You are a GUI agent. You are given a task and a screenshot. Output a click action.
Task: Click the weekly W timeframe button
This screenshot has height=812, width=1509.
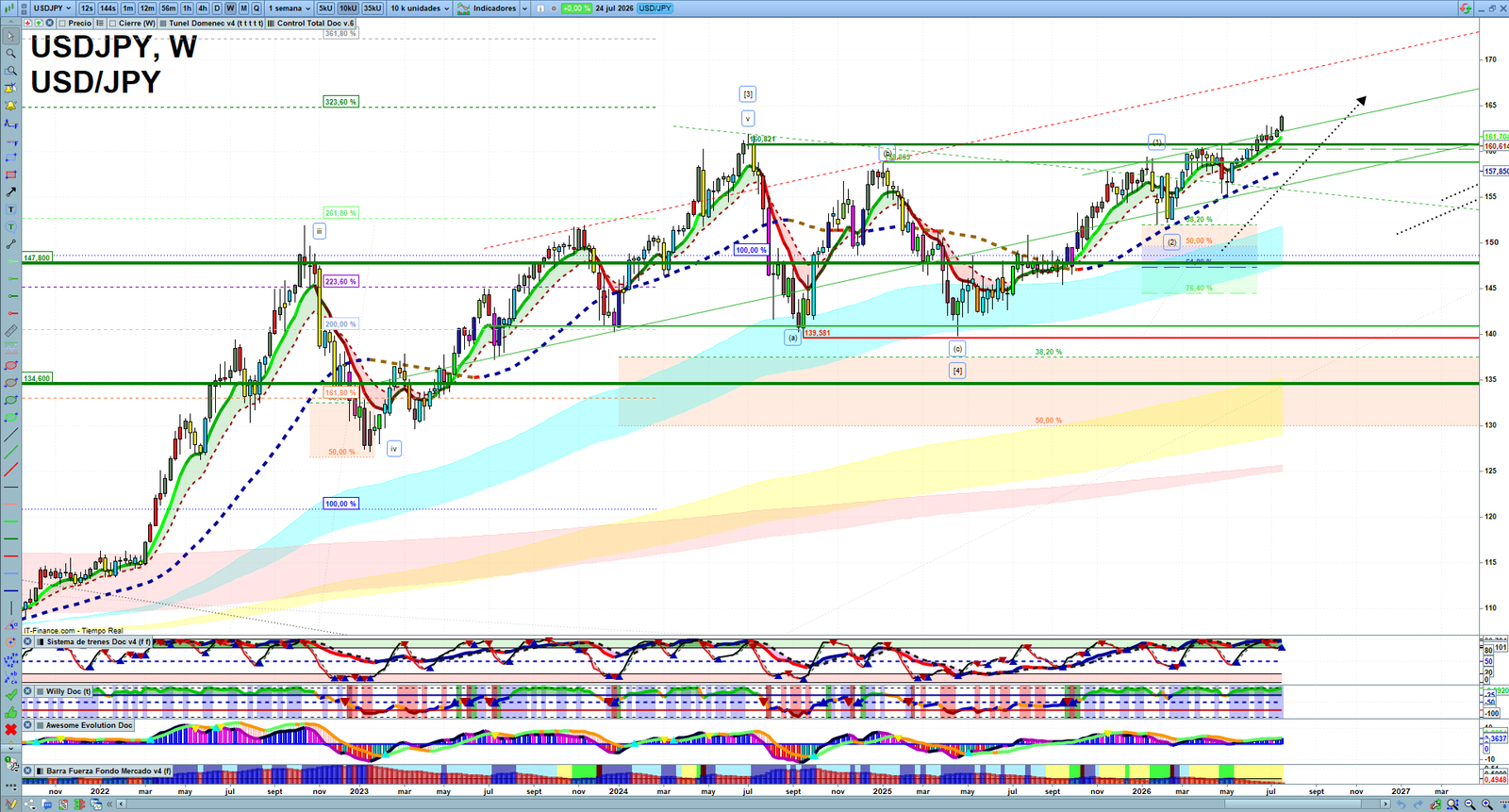coord(230,8)
